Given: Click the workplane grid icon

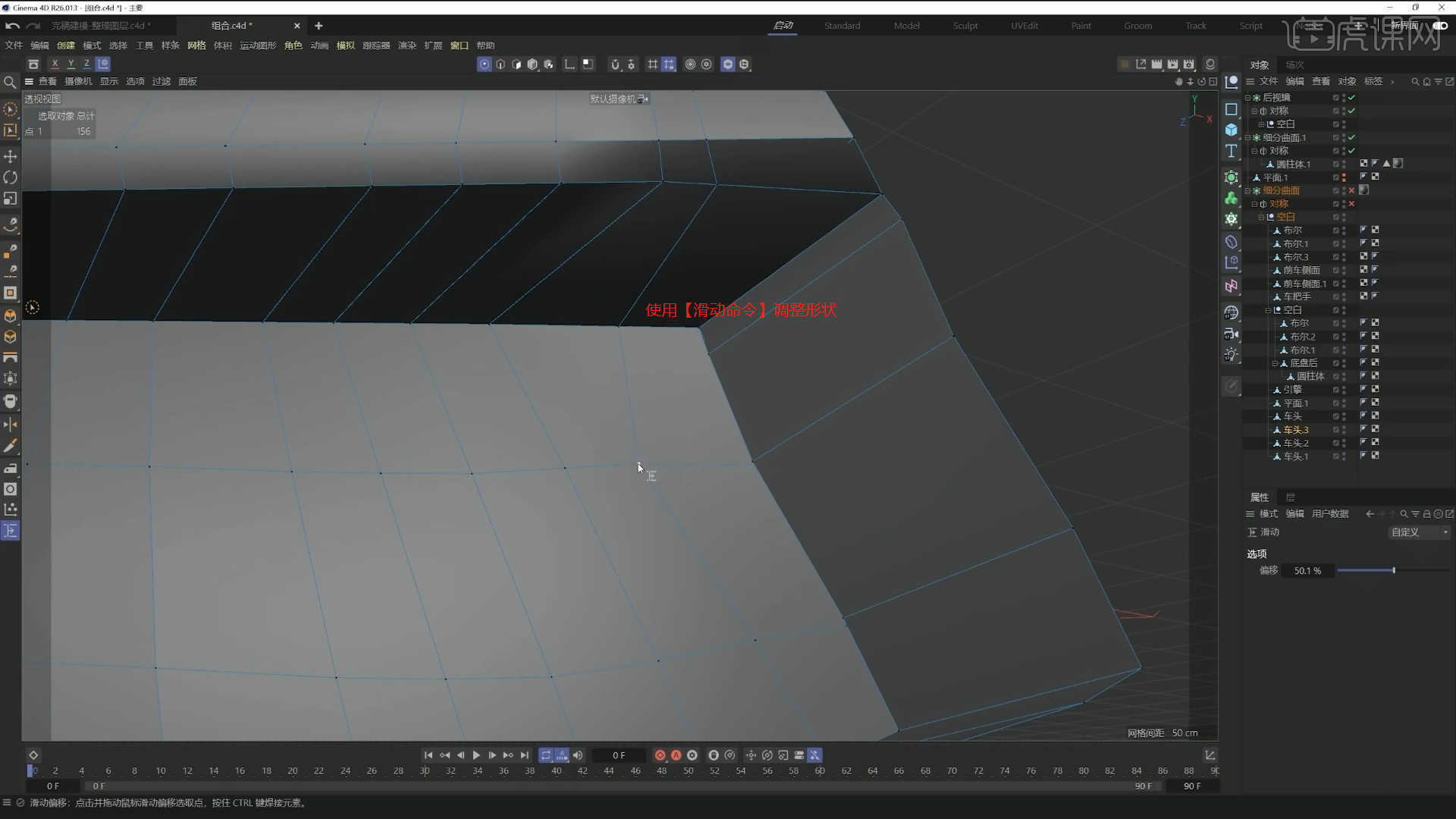Looking at the screenshot, I should click(x=652, y=64).
